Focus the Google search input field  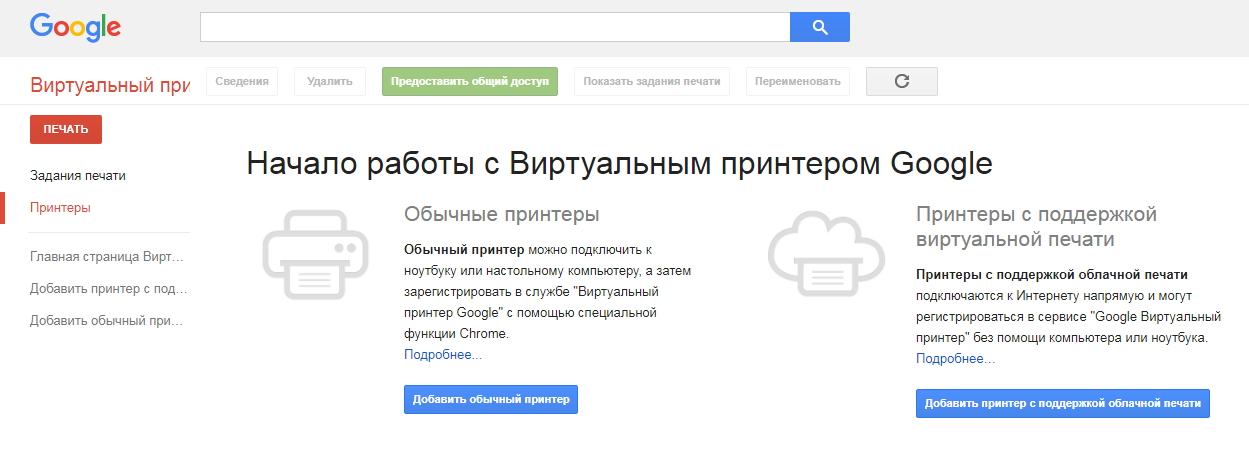(x=494, y=27)
